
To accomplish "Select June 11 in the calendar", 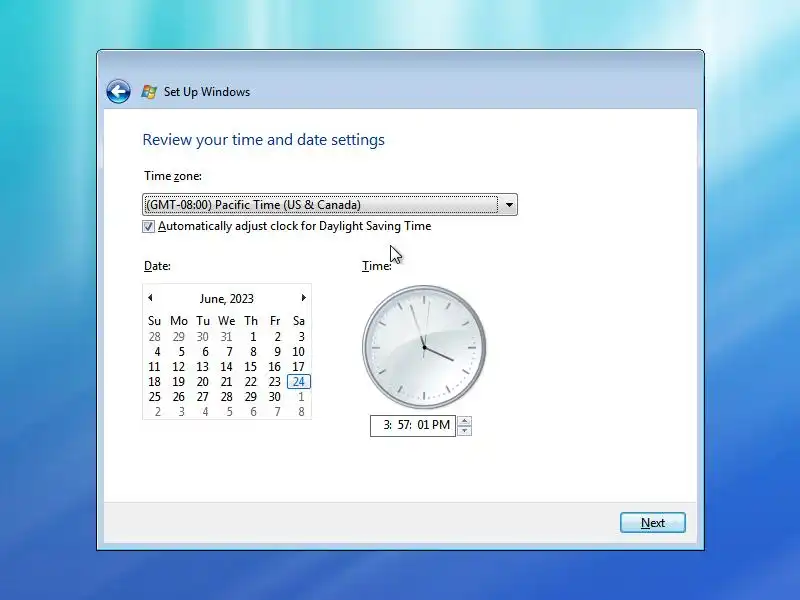I will (x=155, y=367).
